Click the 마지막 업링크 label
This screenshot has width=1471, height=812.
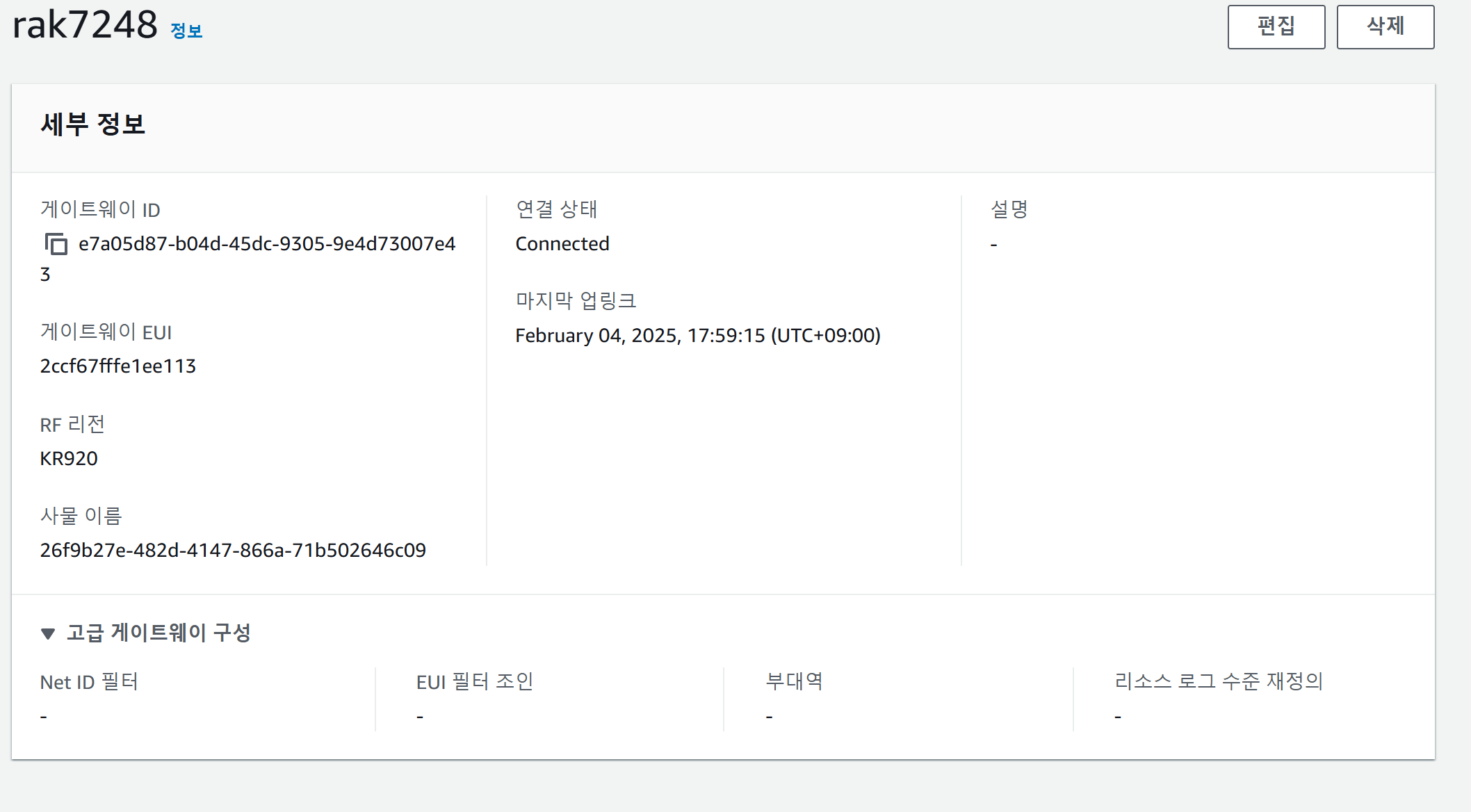pyautogui.click(x=576, y=301)
